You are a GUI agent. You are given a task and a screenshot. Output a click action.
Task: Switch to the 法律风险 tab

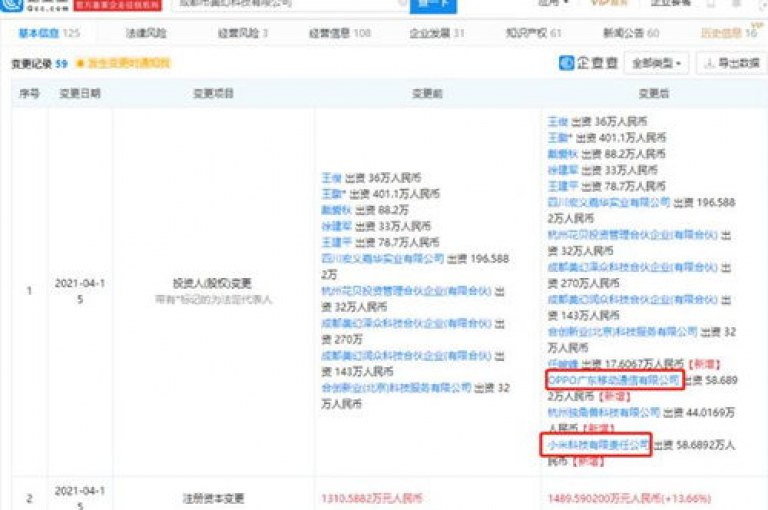click(x=146, y=33)
